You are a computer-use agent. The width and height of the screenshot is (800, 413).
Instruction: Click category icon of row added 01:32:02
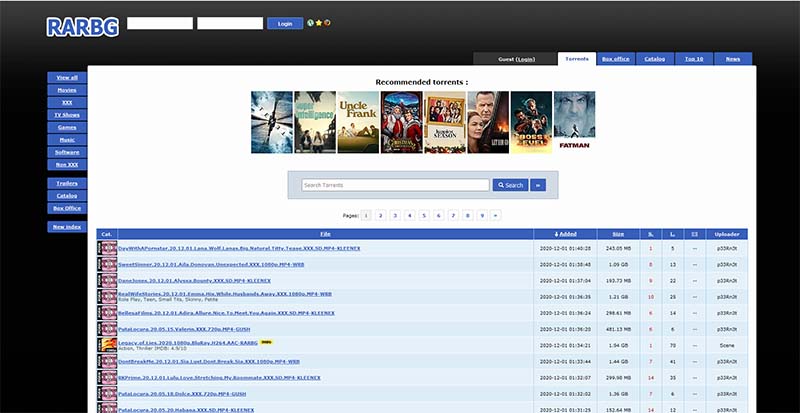109,394
